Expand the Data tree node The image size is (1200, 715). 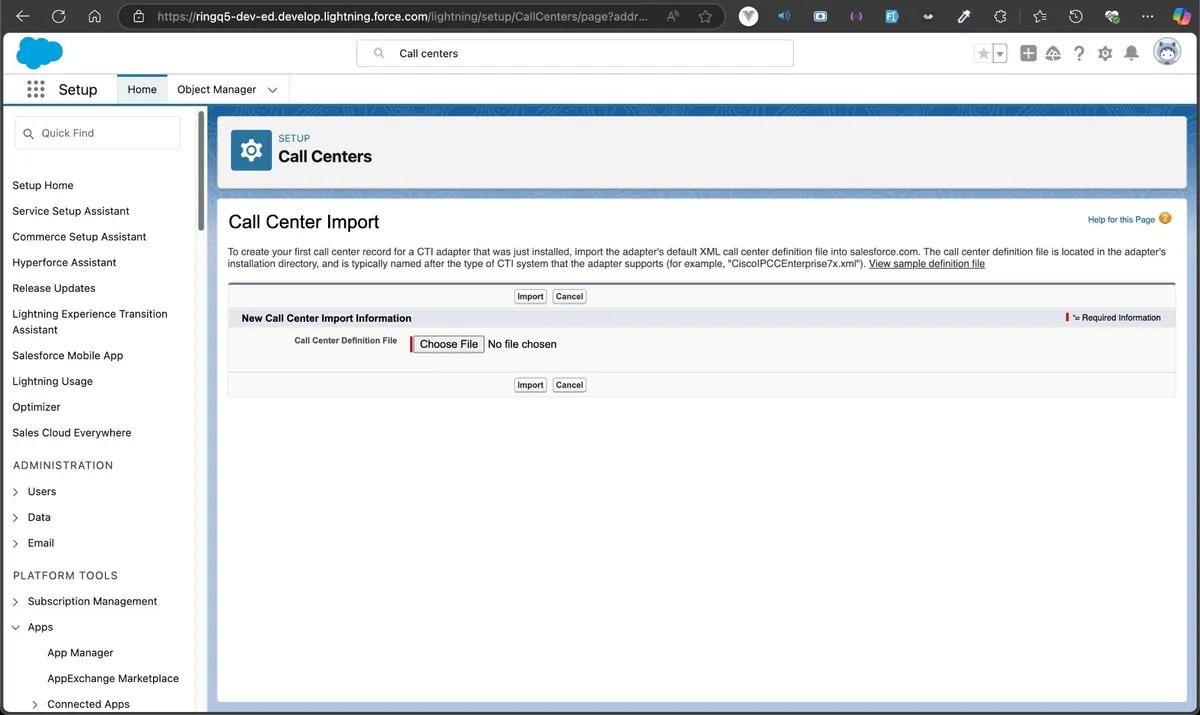tap(16, 518)
